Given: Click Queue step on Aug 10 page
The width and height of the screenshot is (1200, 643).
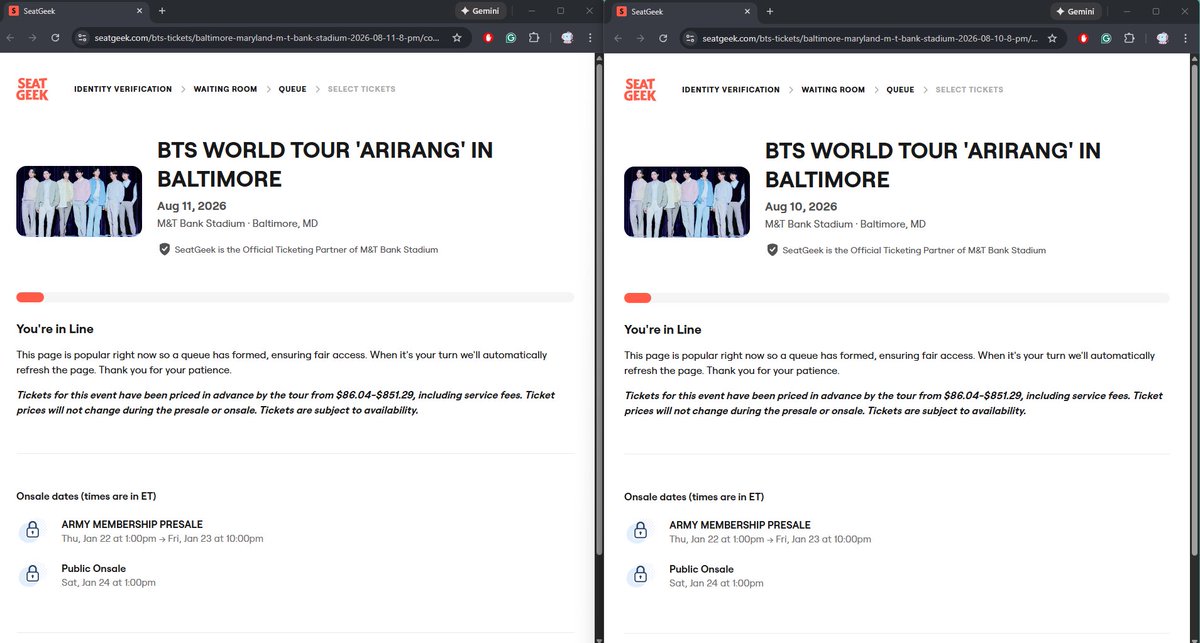Looking at the screenshot, I should (x=900, y=89).
